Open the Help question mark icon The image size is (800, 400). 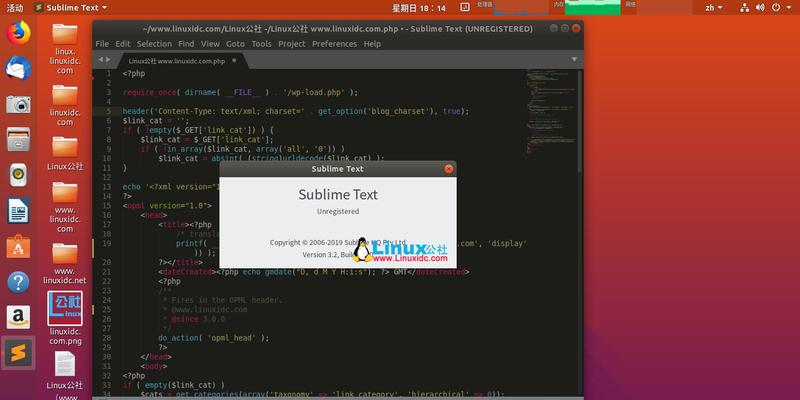click(x=18, y=282)
